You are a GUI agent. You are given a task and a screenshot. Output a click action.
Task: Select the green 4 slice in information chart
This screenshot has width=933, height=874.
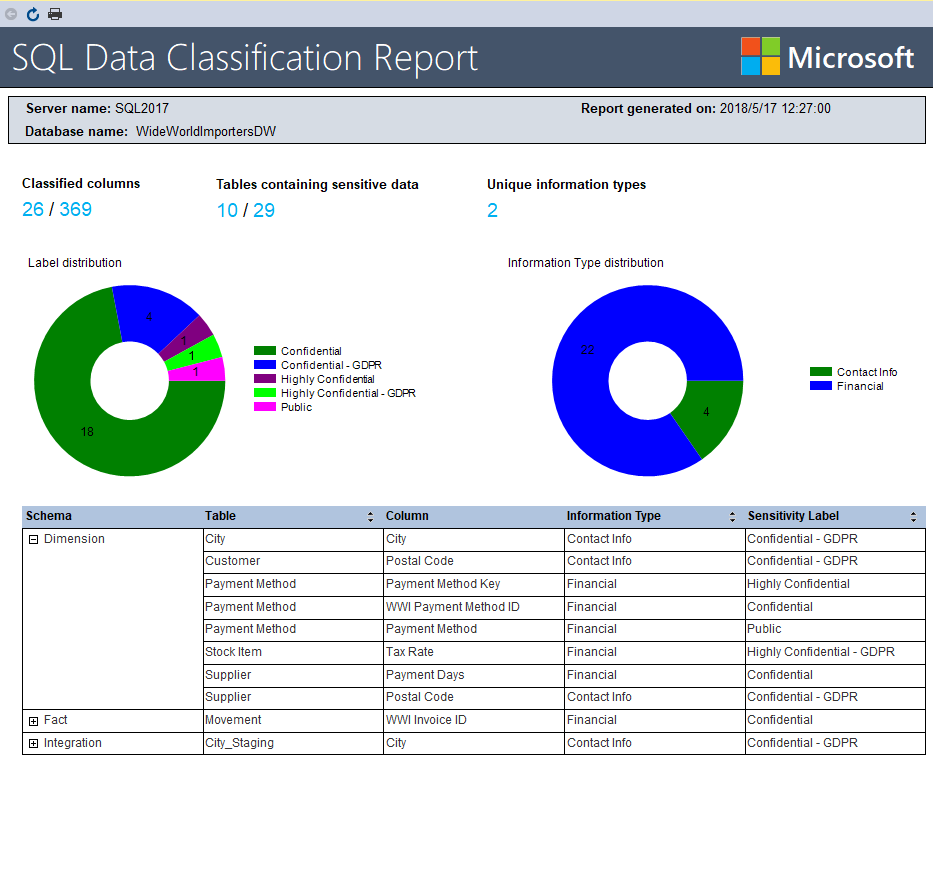[x=706, y=412]
